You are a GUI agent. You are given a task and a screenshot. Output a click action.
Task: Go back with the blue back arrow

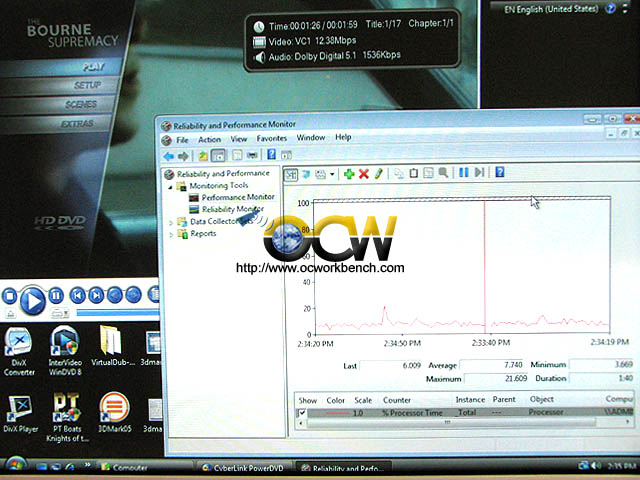[x=168, y=156]
